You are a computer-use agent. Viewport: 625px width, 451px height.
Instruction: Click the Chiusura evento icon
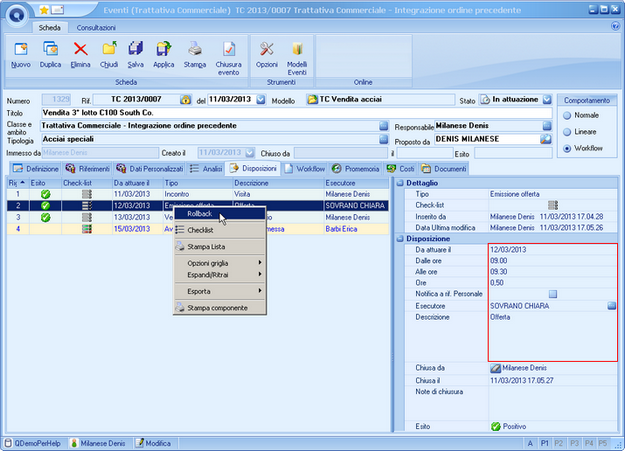228,49
